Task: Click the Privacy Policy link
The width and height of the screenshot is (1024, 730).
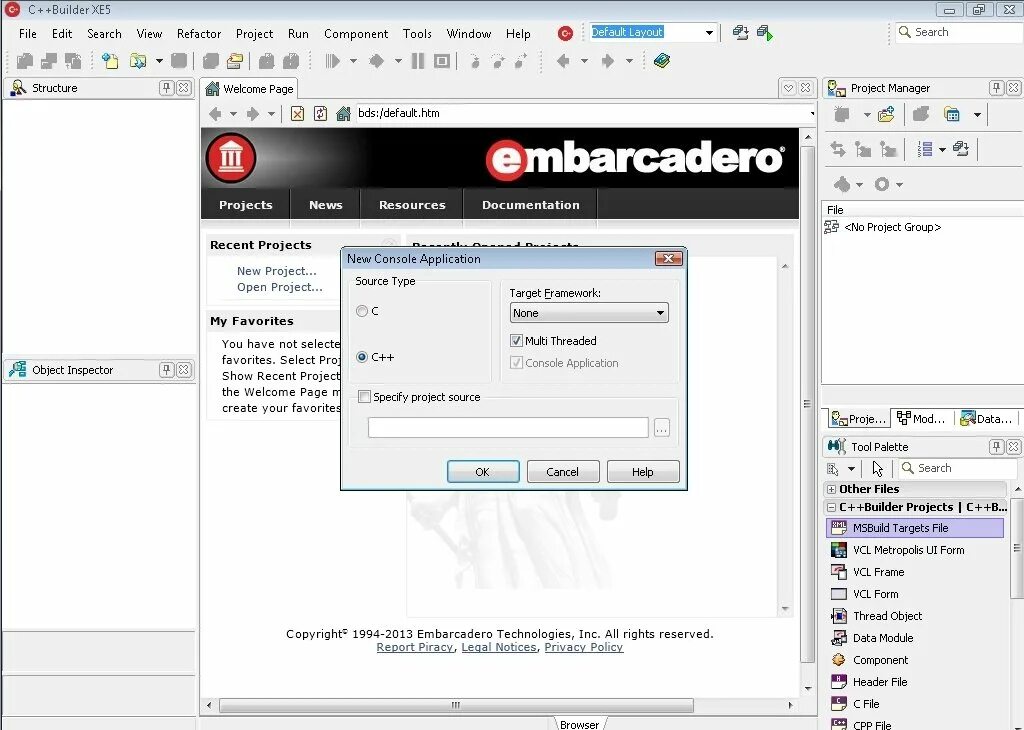Action: tap(583, 647)
